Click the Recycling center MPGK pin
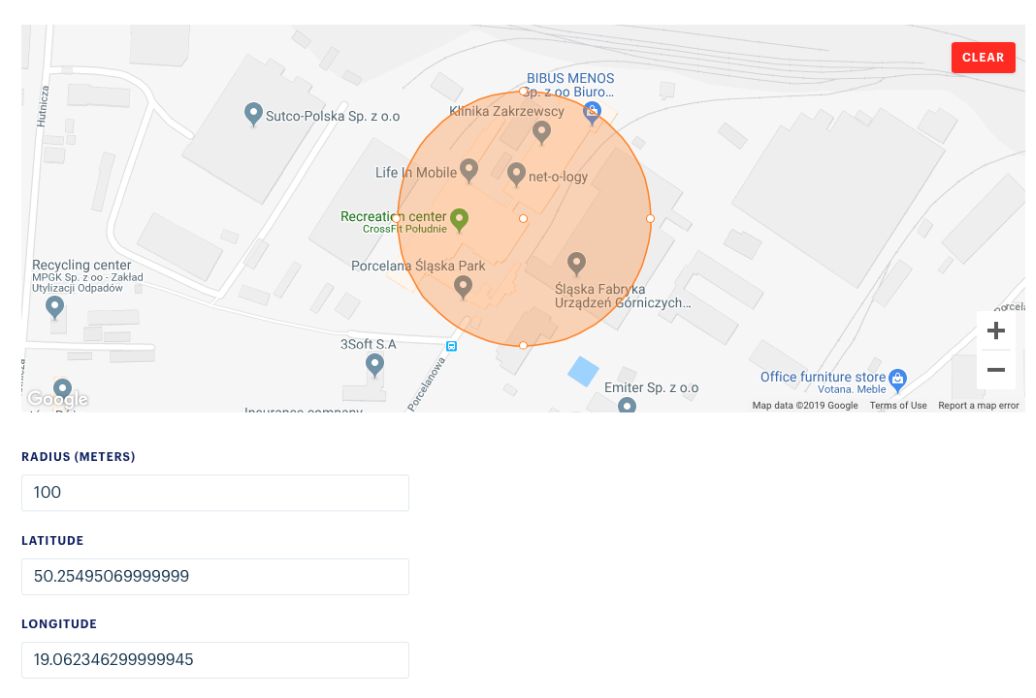1036x698 pixels. pos(56,306)
